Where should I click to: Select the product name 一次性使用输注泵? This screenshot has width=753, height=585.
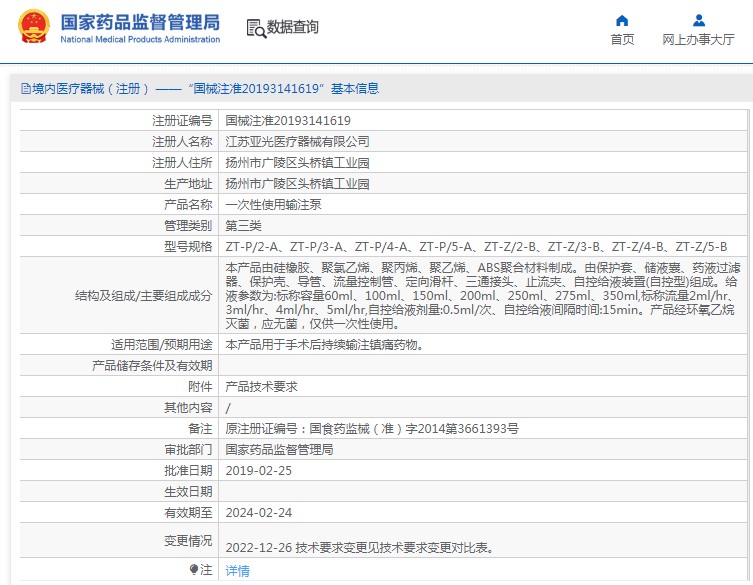point(273,205)
